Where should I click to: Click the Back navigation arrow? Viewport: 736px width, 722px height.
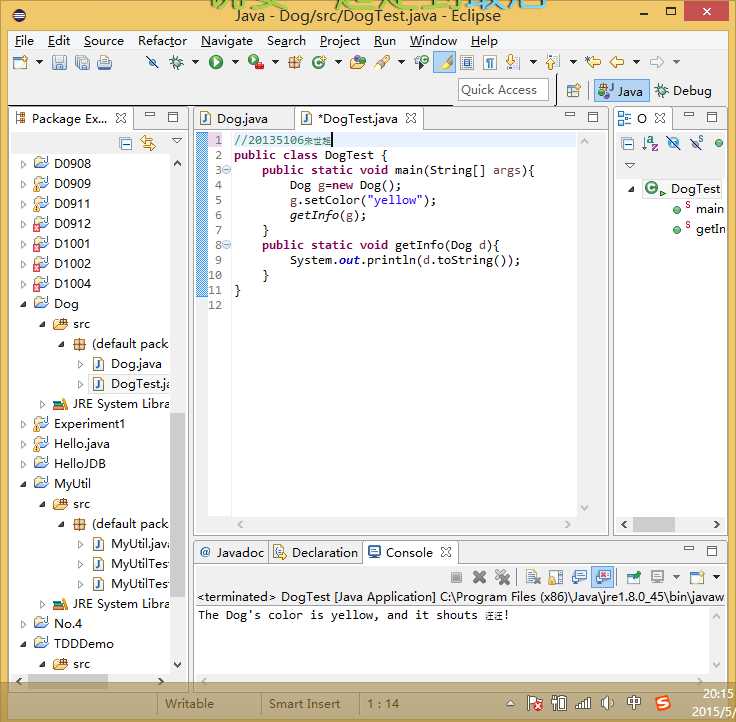[x=616, y=62]
